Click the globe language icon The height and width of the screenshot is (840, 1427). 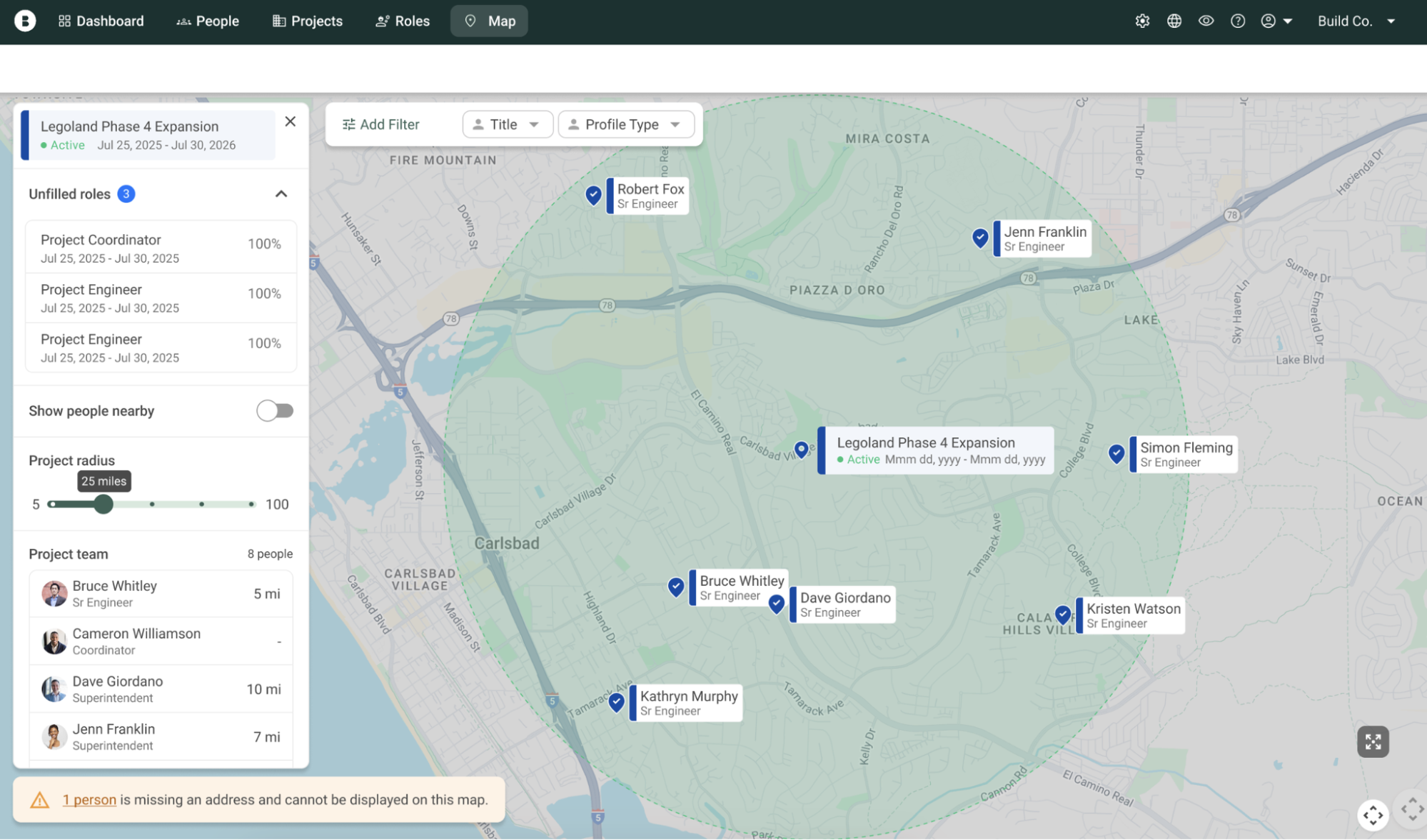pyautogui.click(x=1174, y=21)
